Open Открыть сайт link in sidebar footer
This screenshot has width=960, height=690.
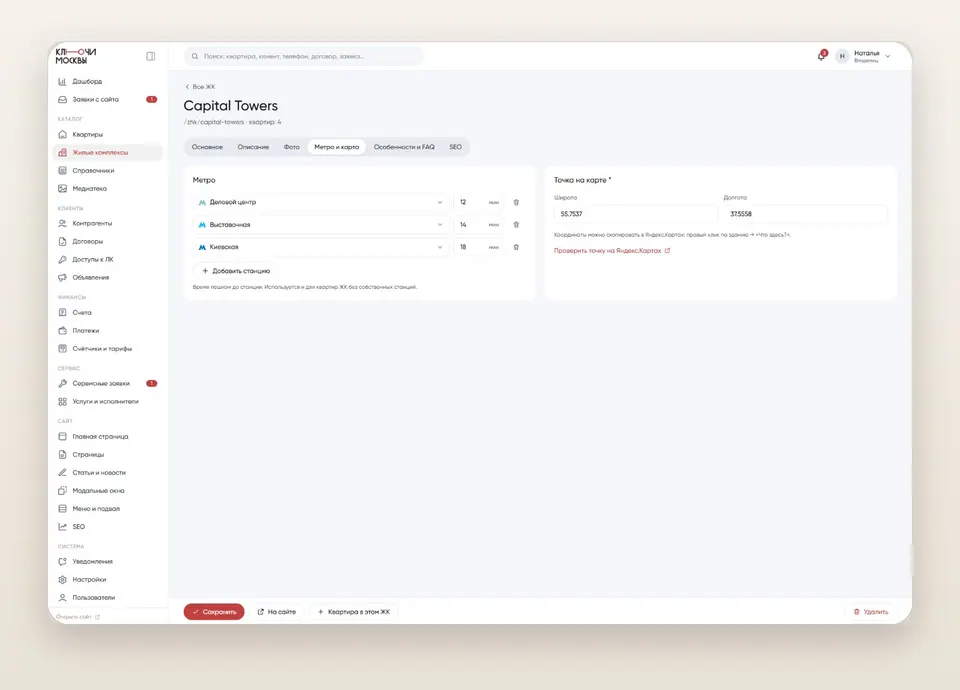coord(78,617)
